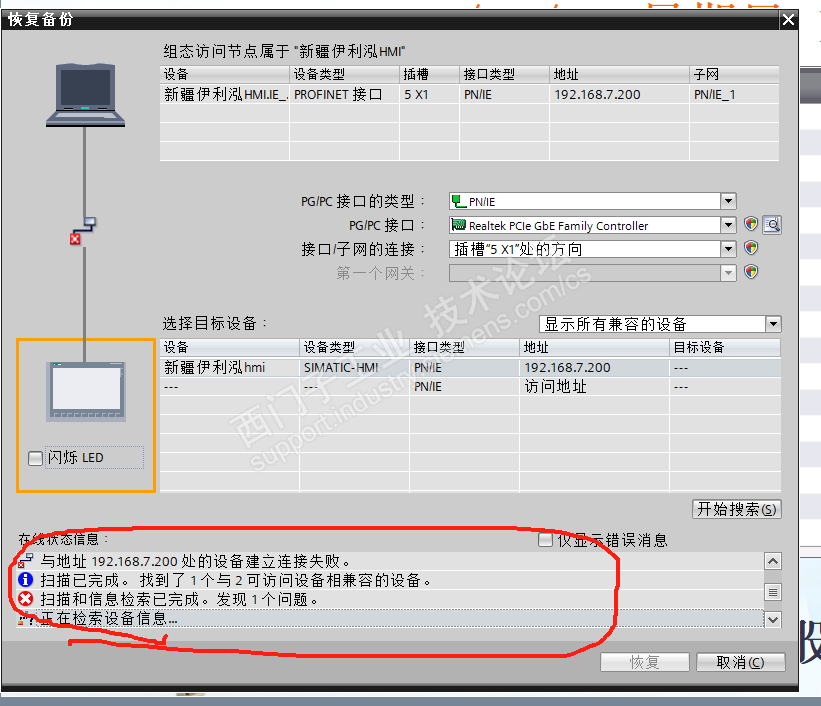Click the status list scrollbar thumb
This screenshot has width=821, height=706.
coord(772,592)
